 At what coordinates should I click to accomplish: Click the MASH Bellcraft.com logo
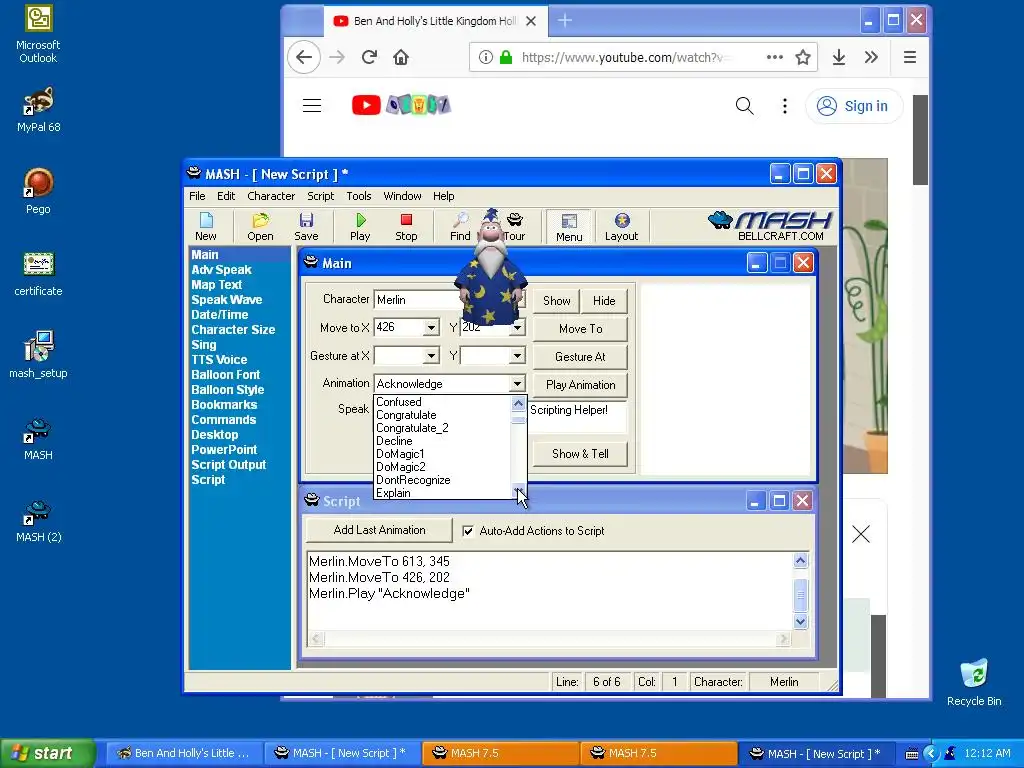click(771, 226)
